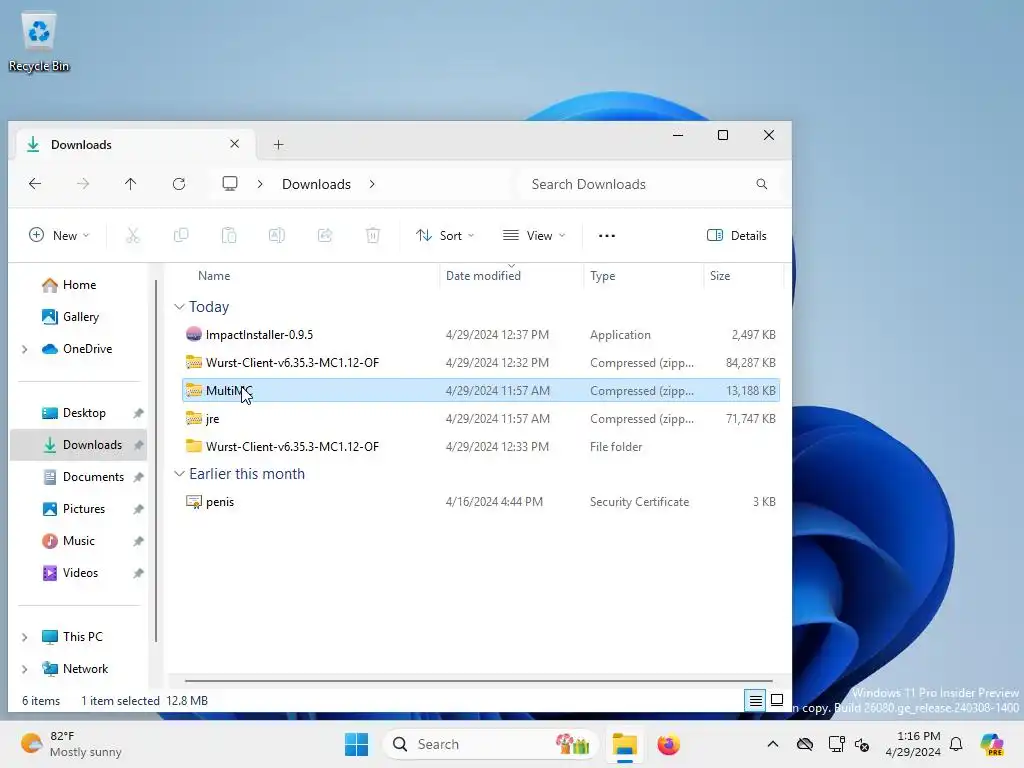Viewport: 1024px width, 768px height.
Task: Select the jre compressed file
Action: pos(481,419)
